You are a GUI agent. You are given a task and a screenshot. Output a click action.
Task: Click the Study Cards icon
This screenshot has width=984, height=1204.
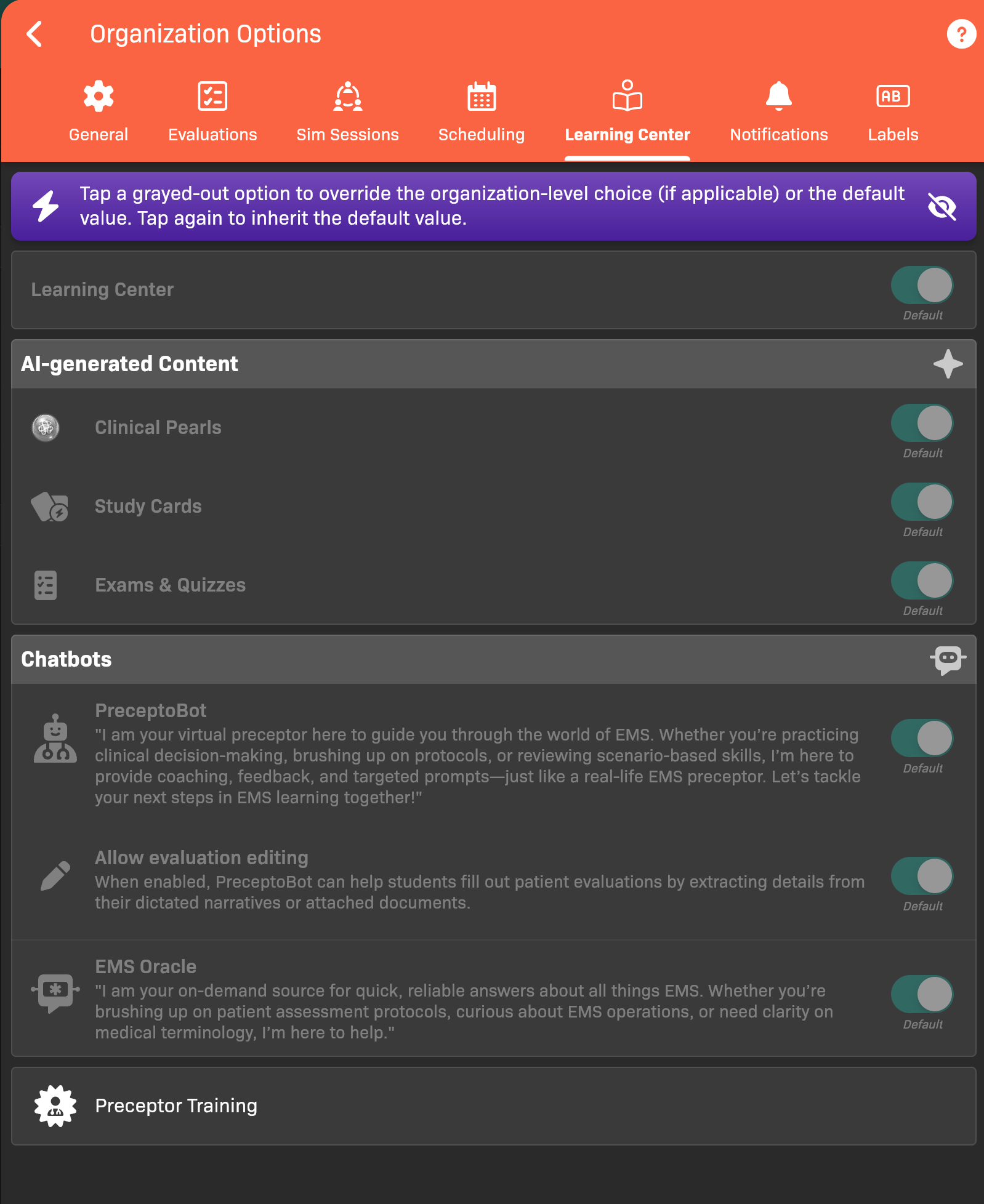click(x=50, y=507)
